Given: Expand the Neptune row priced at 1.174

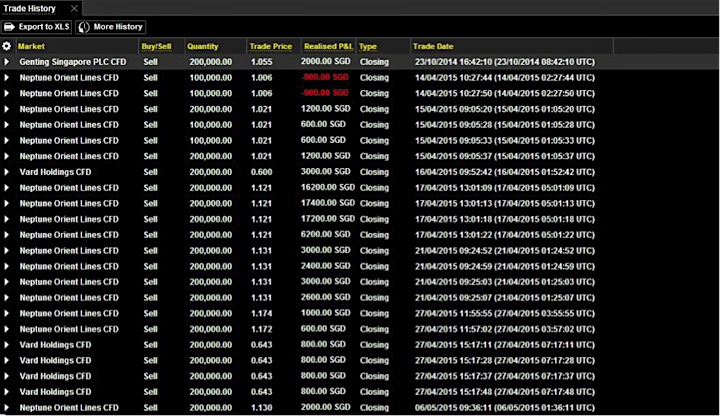Looking at the screenshot, I should coord(6,314).
